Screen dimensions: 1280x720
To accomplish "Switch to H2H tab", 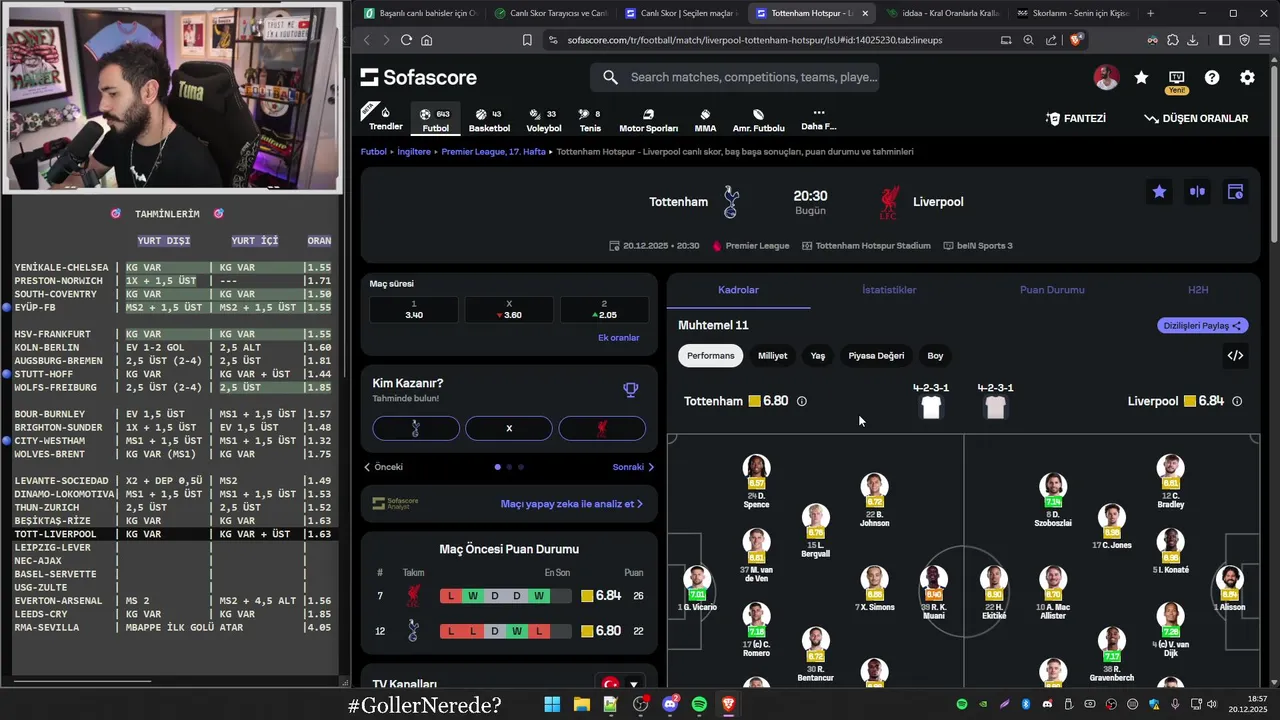I will point(1198,290).
